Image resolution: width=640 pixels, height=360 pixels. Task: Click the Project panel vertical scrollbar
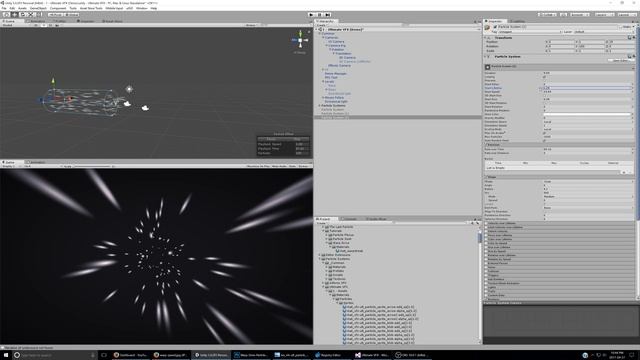point(480,237)
